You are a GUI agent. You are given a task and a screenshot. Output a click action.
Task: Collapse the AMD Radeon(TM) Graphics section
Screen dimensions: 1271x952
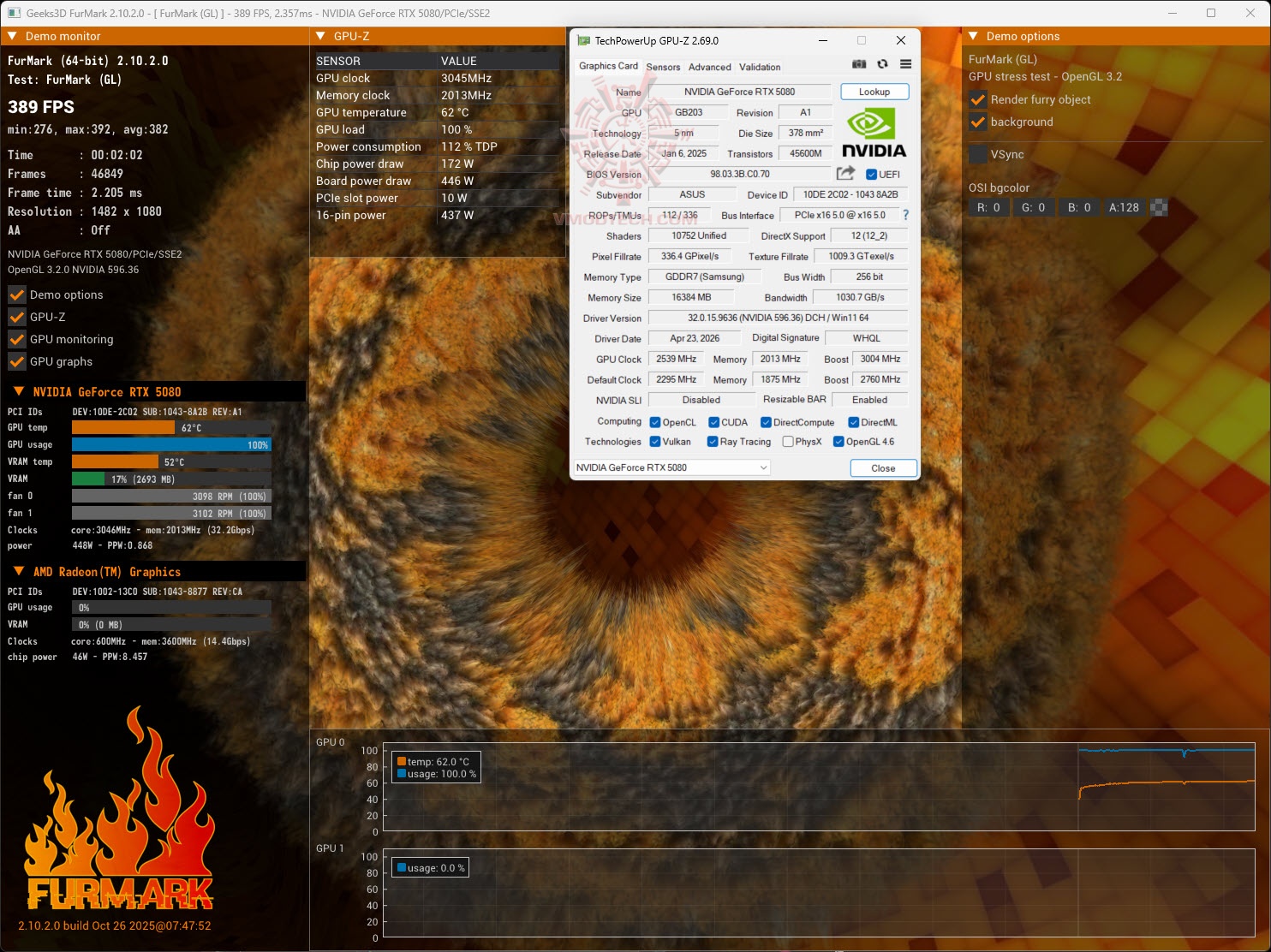pyautogui.click(x=19, y=571)
